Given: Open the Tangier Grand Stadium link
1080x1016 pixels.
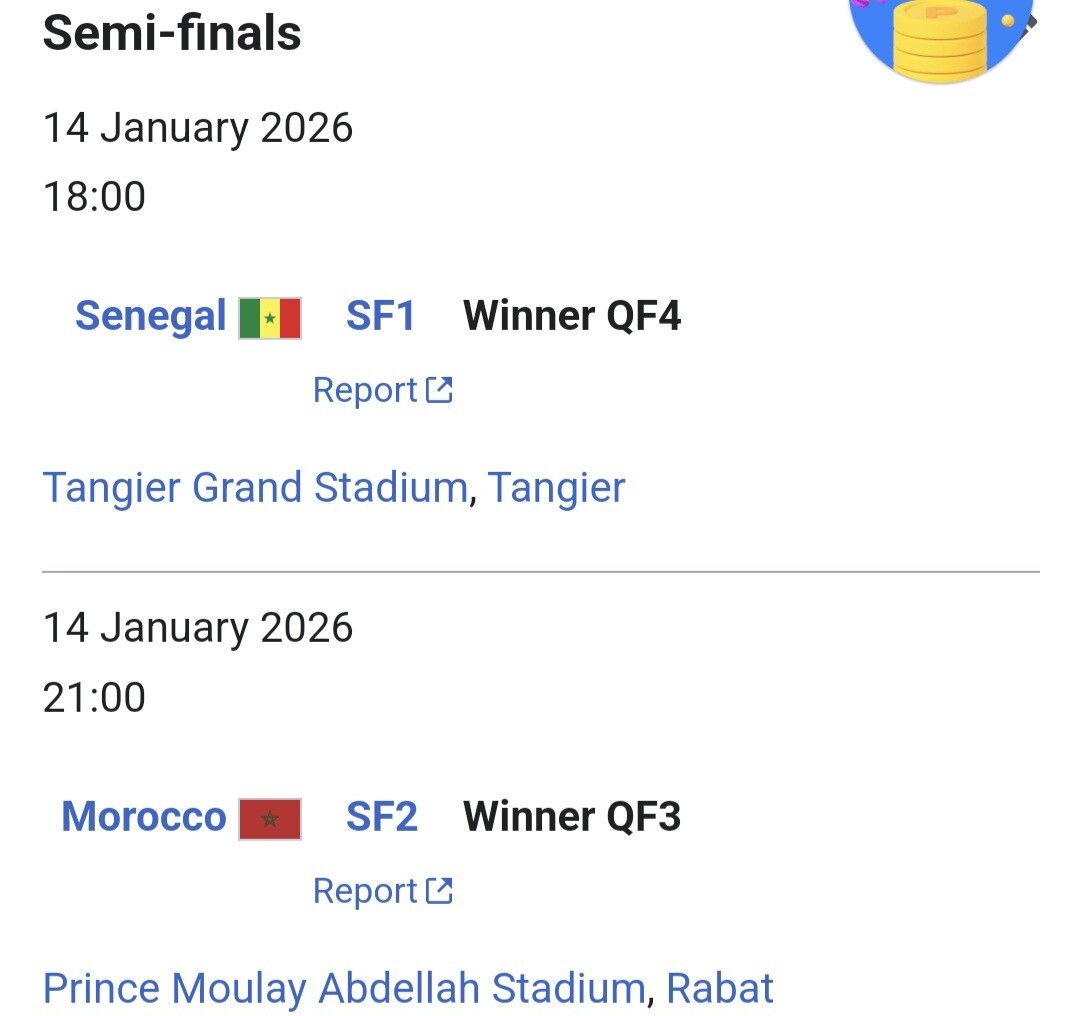Looking at the screenshot, I should (x=255, y=488).
